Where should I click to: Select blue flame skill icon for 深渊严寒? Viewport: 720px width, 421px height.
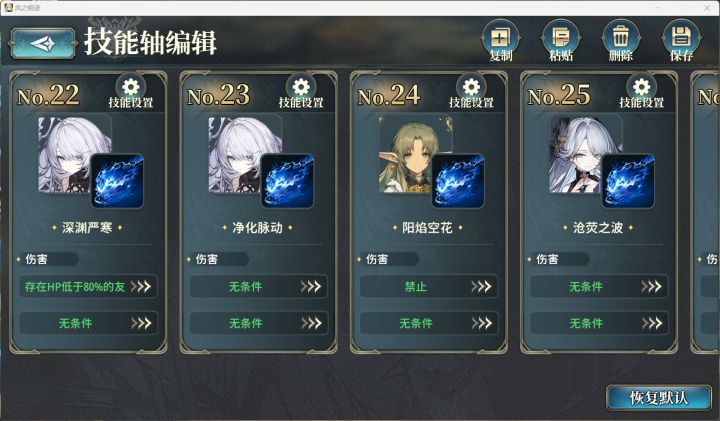coord(117,181)
